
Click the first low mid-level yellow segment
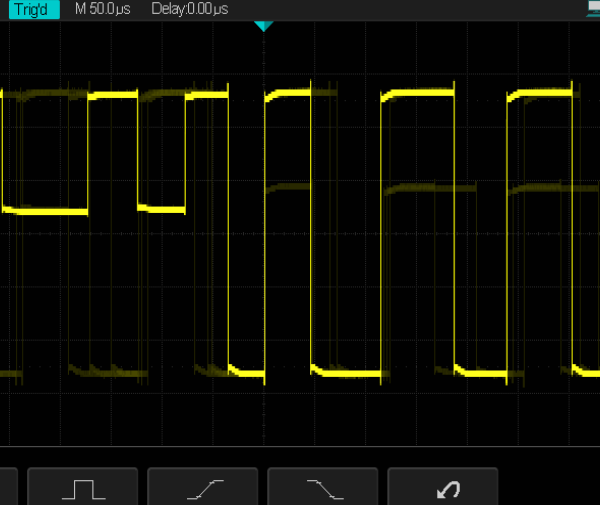tap(46, 211)
